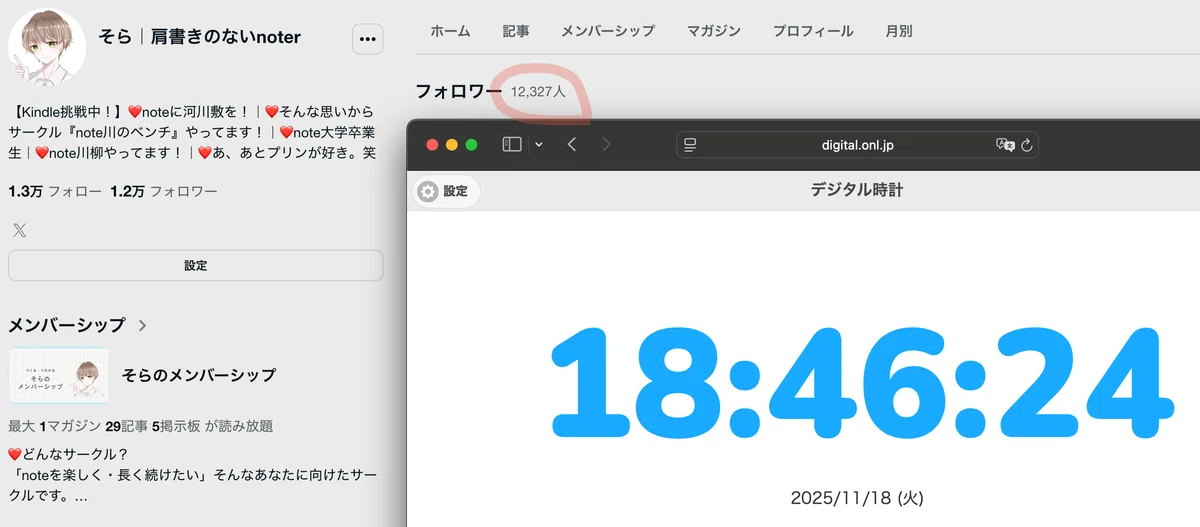The image size is (1200, 527).
Task: Click the translate icon in address bar
Action: pyautogui.click(x=1006, y=145)
